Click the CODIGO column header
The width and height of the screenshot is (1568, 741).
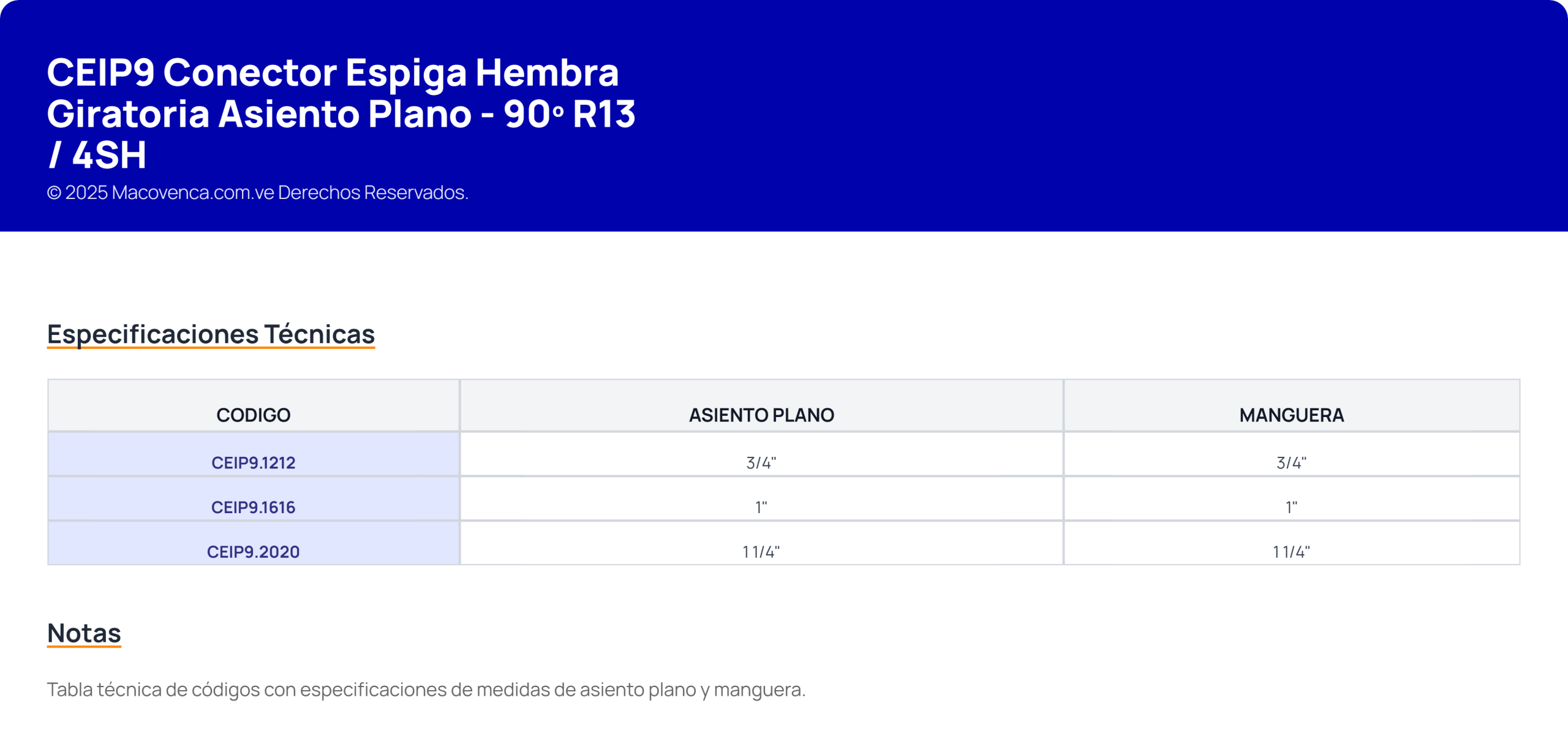253,415
